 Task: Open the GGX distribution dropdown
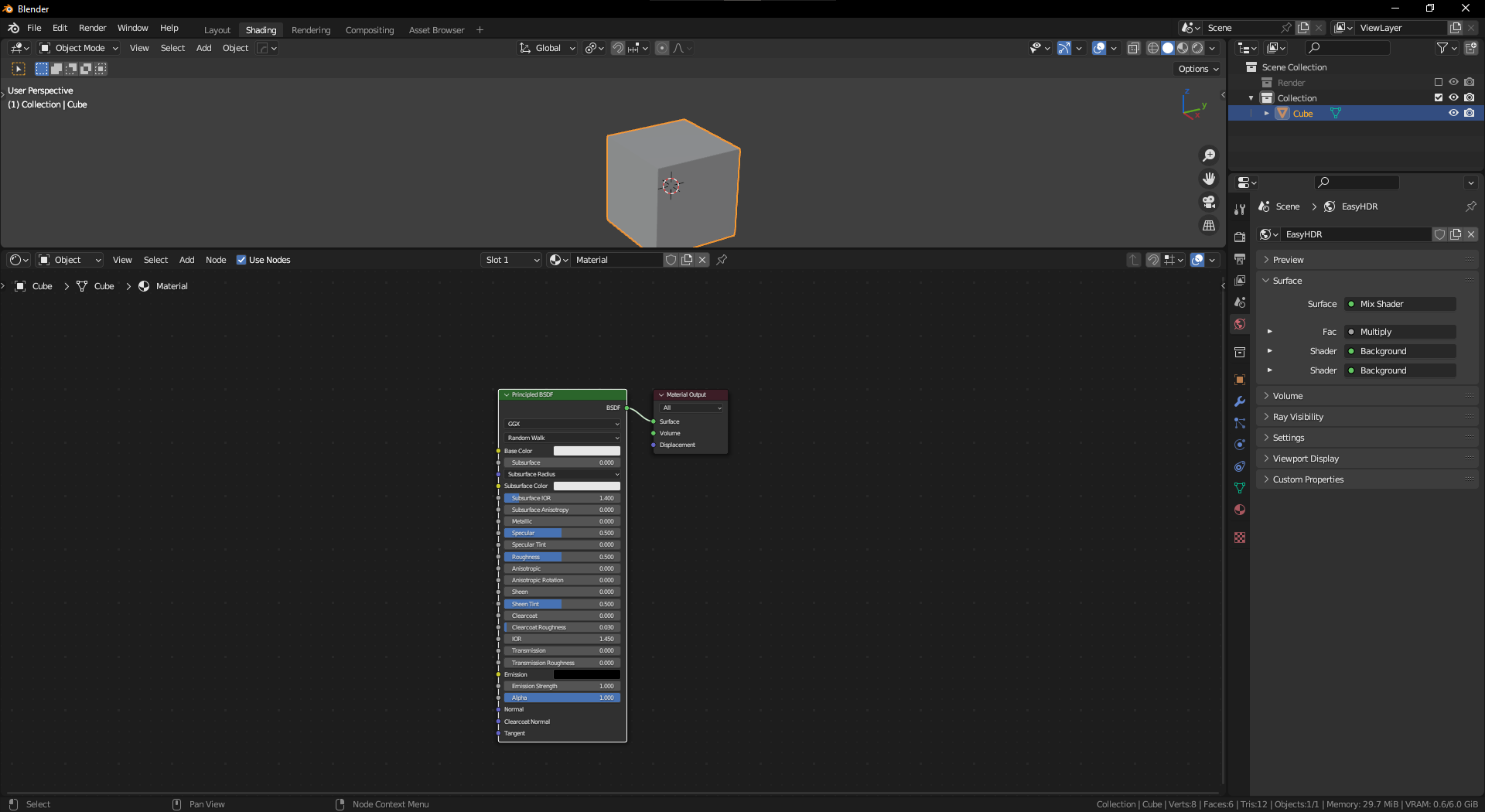[x=562, y=424]
